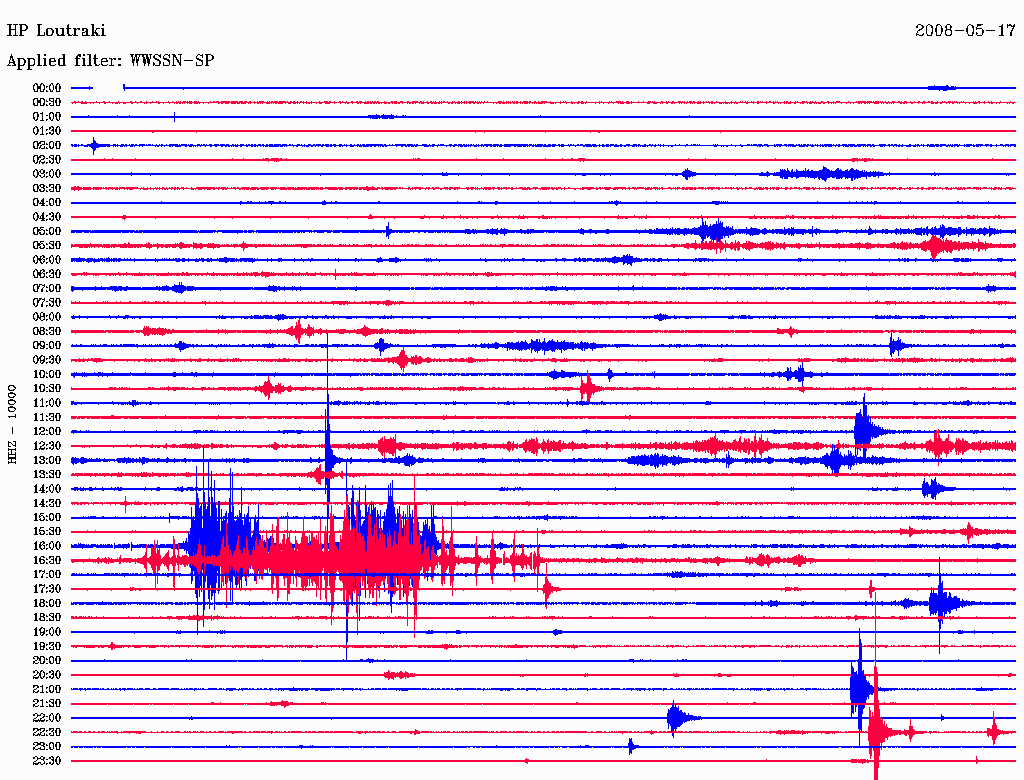This screenshot has height=780, width=1024.
Task: Select the 18:30 time label
Action: click(x=47, y=617)
